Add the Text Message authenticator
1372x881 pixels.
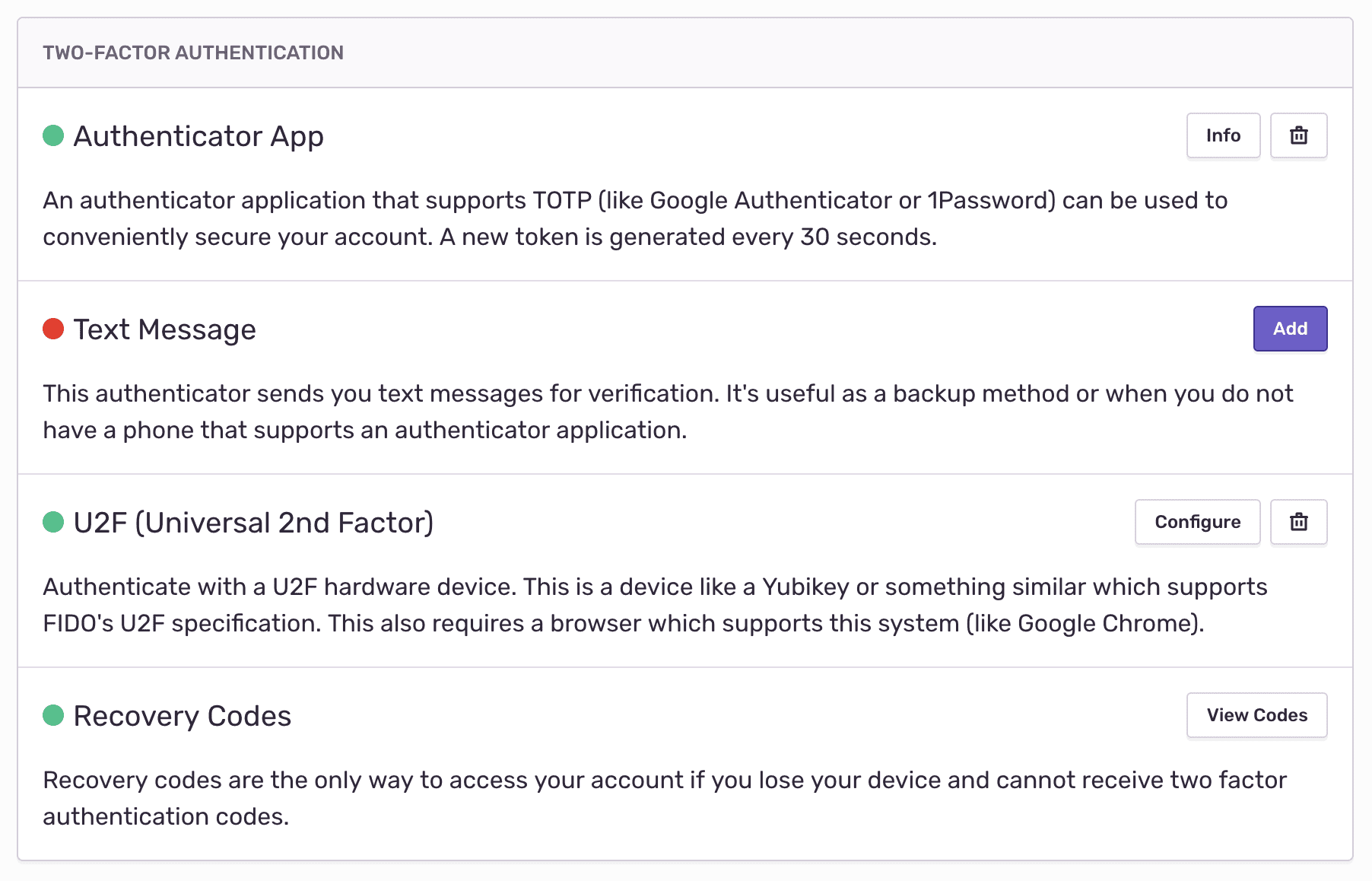1290,329
